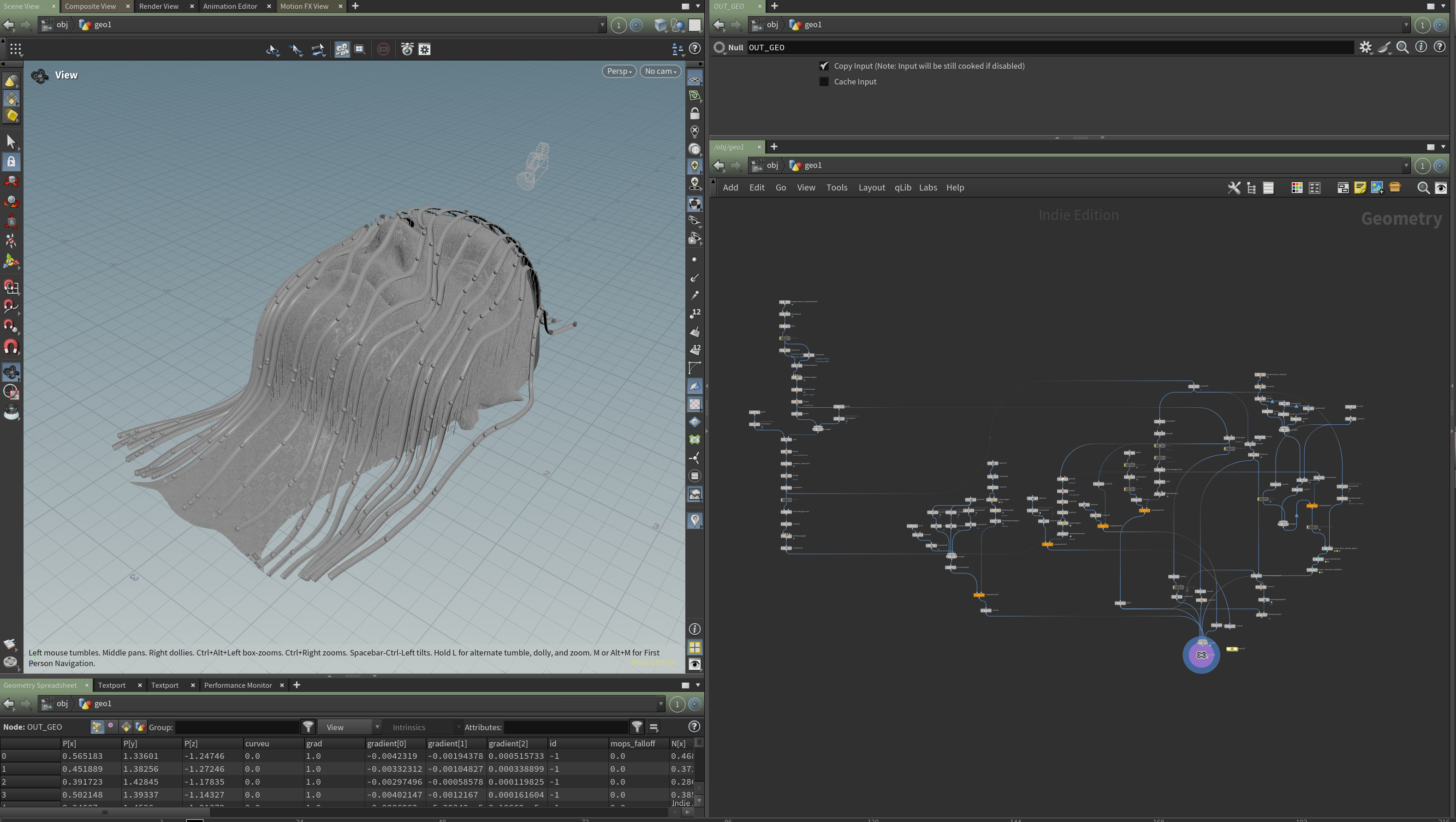Toggle the Points attribute class in spreadsheet
The height and width of the screenshot is (822, 1456).
pyautogui.click(x=97, y=727)
